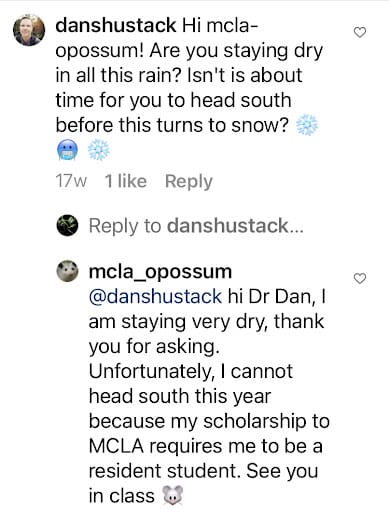
Task: Open danshustack's profile picture
Action: 29,30
